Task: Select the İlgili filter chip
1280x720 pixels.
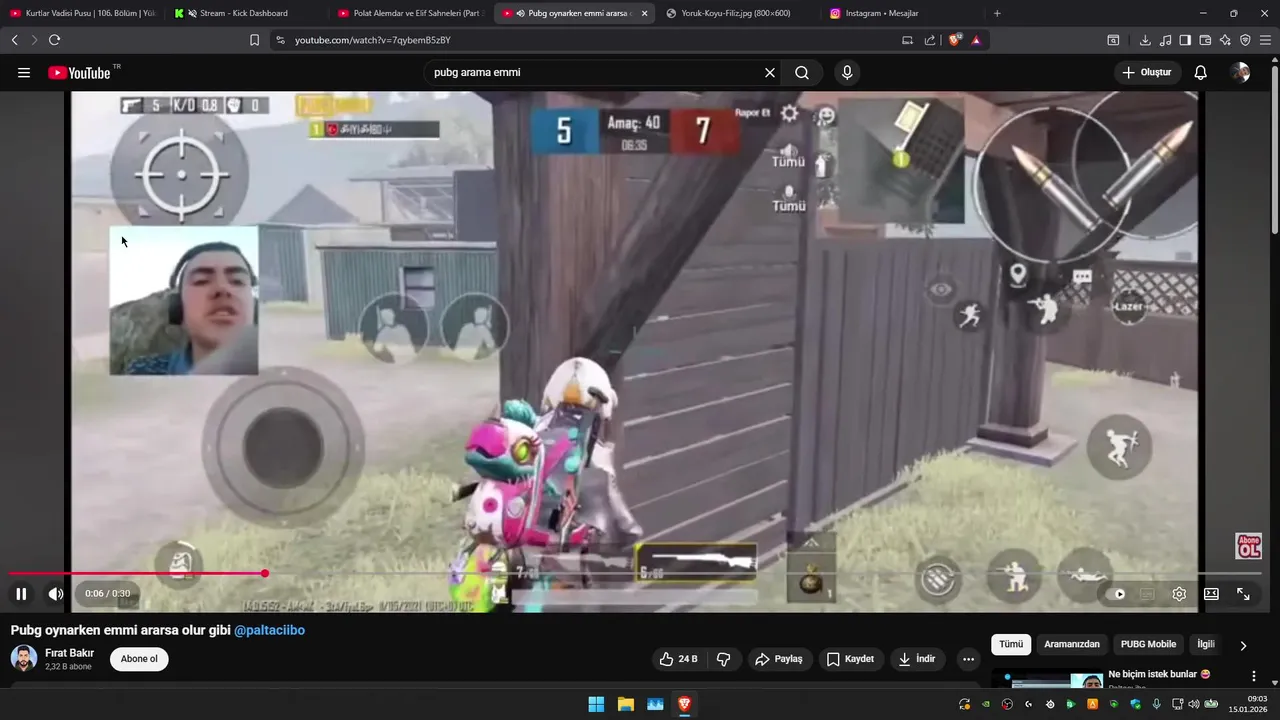Action: tap(1206, 645)
